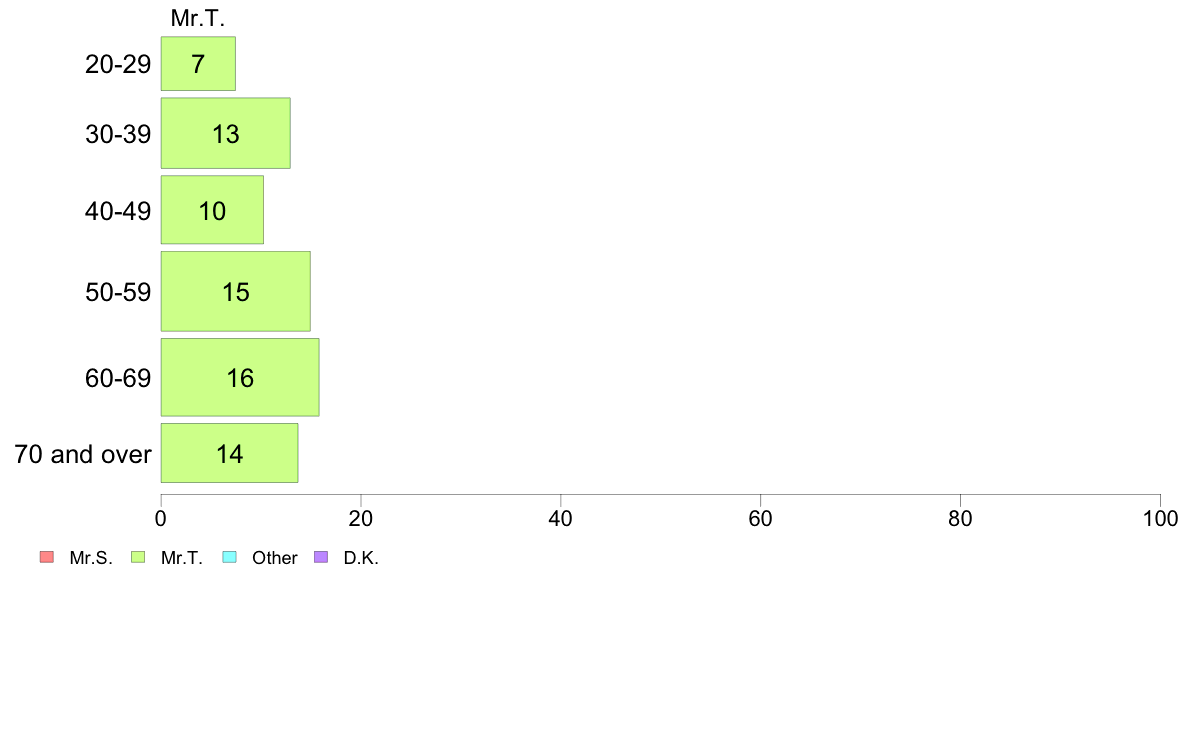1188x736 pixels.
Task: Click the Mr.T. column header above bars
Action: 198,18
